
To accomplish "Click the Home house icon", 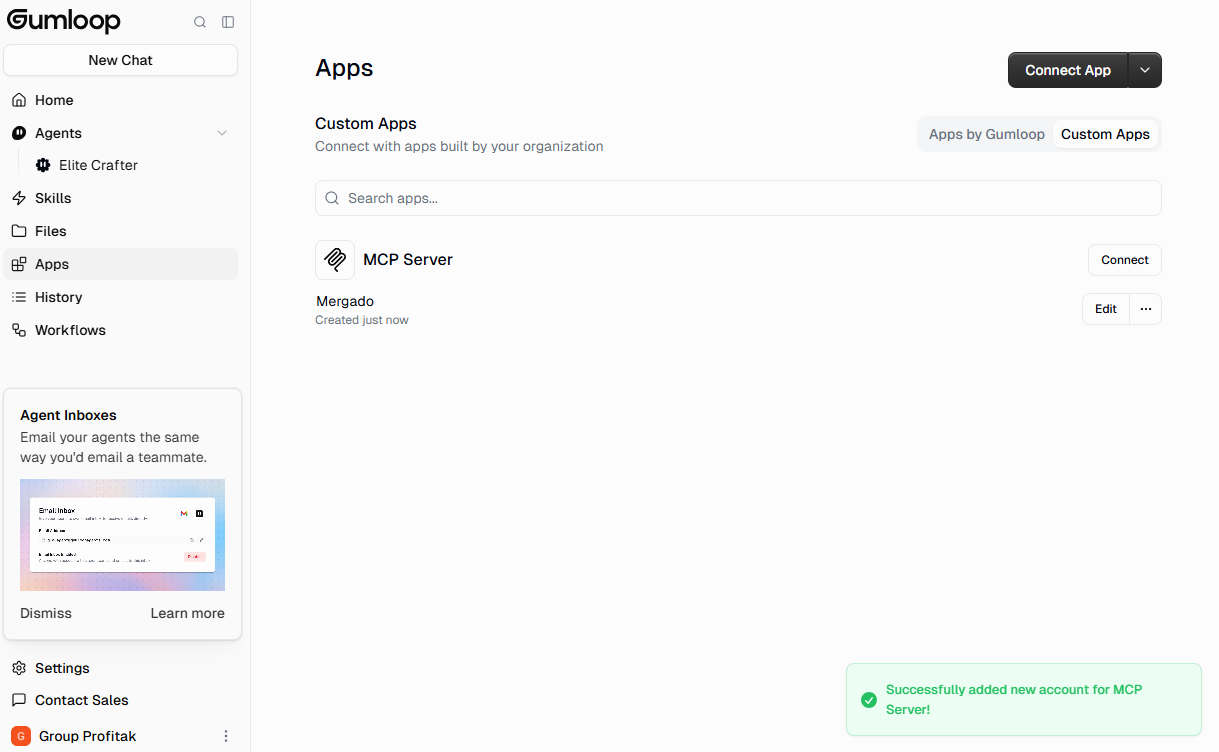I will (x=19, y=100).
